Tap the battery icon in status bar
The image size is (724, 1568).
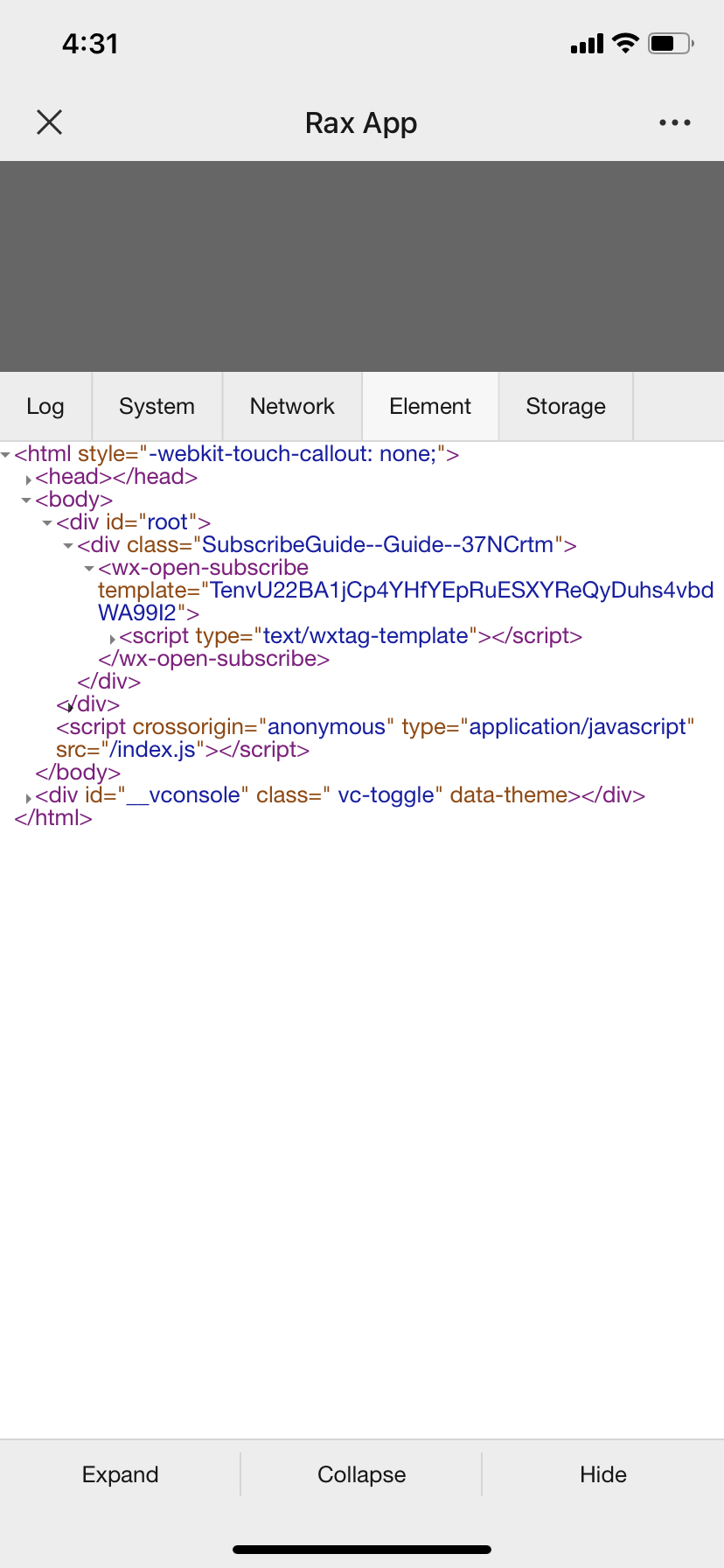pyautogui.click(x=671, y=43)
